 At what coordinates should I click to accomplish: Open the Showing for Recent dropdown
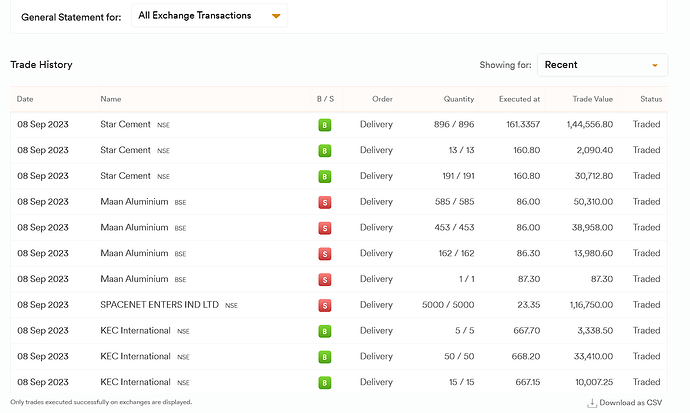click(602, 65)
